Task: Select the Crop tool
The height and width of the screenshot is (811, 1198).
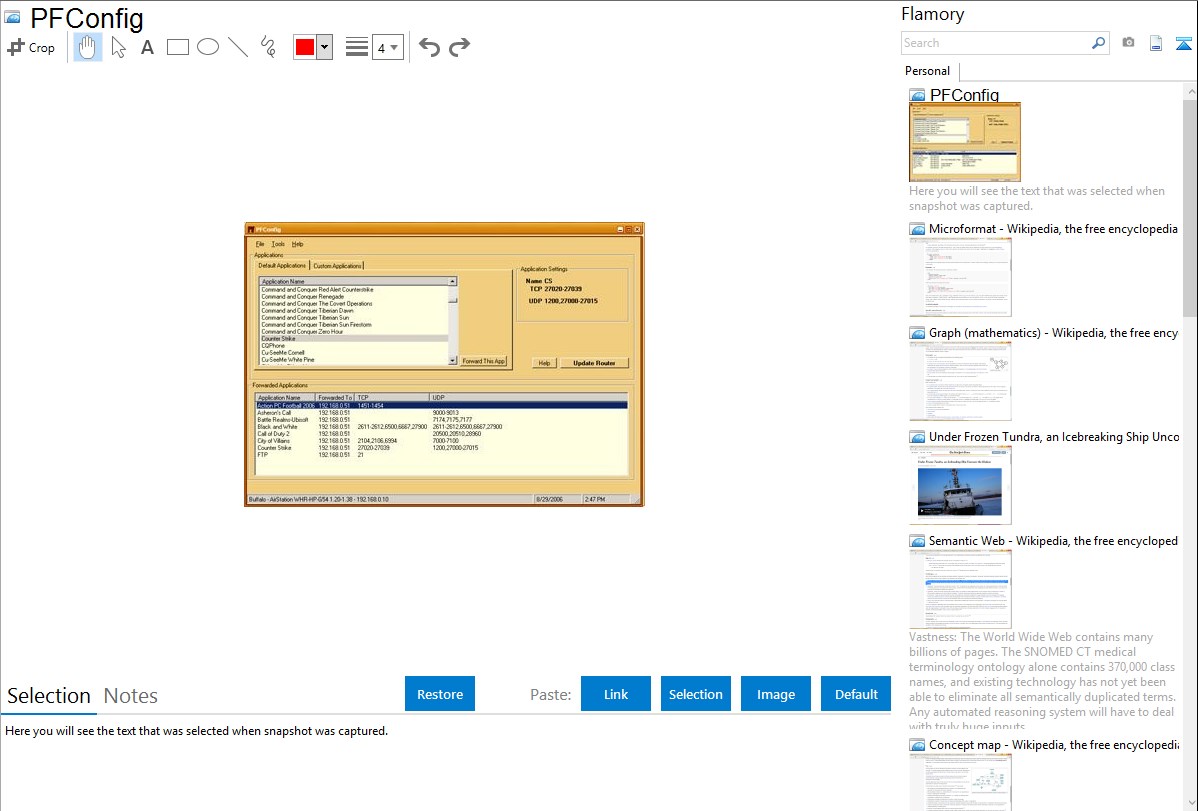Action: click(31, 47)
